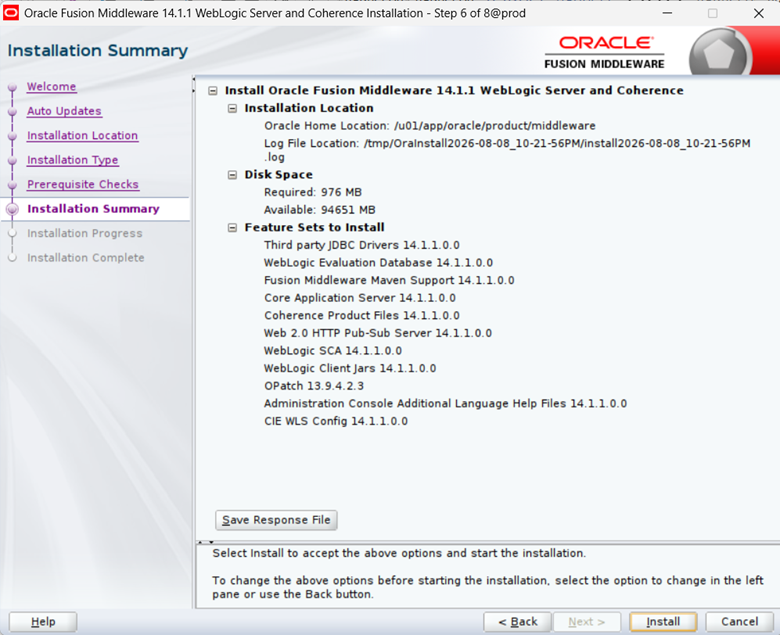Image resolution: width=780 pixels, height=635 pixels.
Task: Cancel the installation wizard
Action: click(x=739, y=622)
